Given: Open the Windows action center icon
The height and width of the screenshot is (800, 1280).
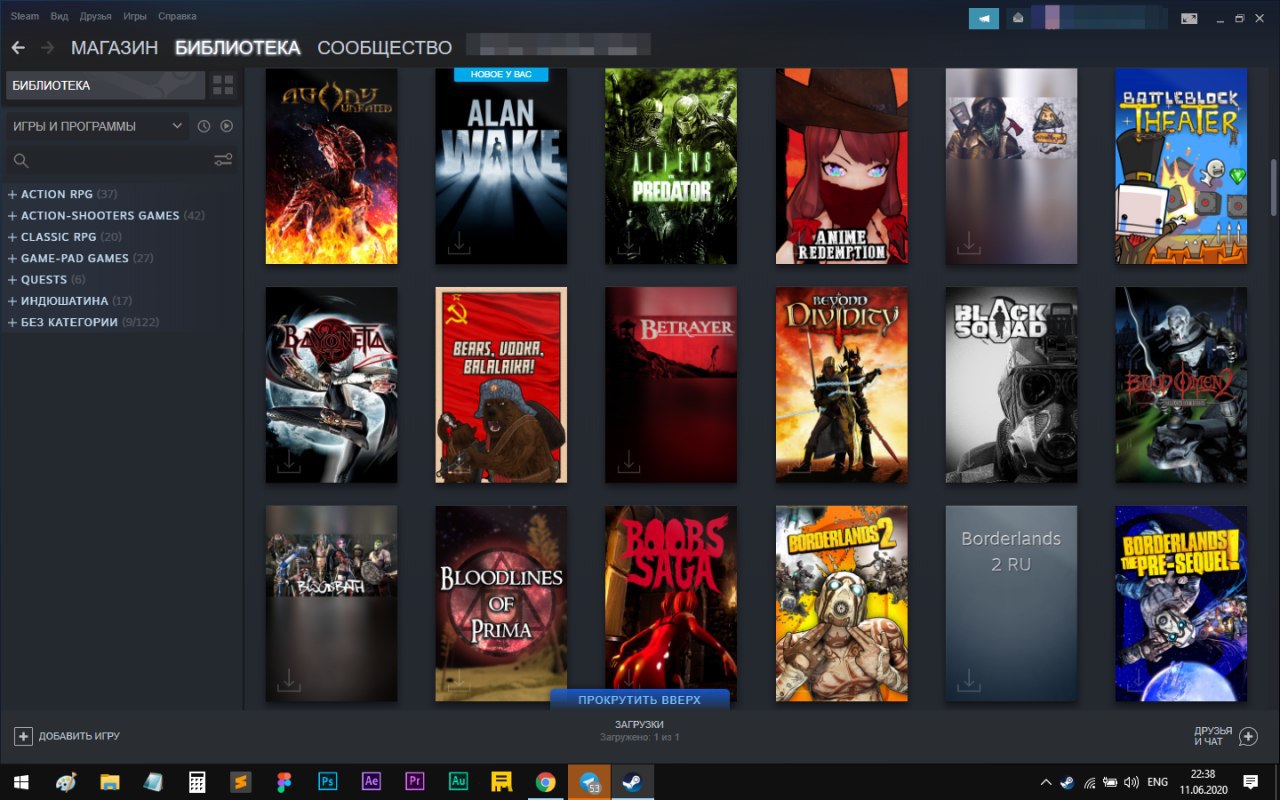Looking at the screenshot, I should click(x=1250, y=781).
